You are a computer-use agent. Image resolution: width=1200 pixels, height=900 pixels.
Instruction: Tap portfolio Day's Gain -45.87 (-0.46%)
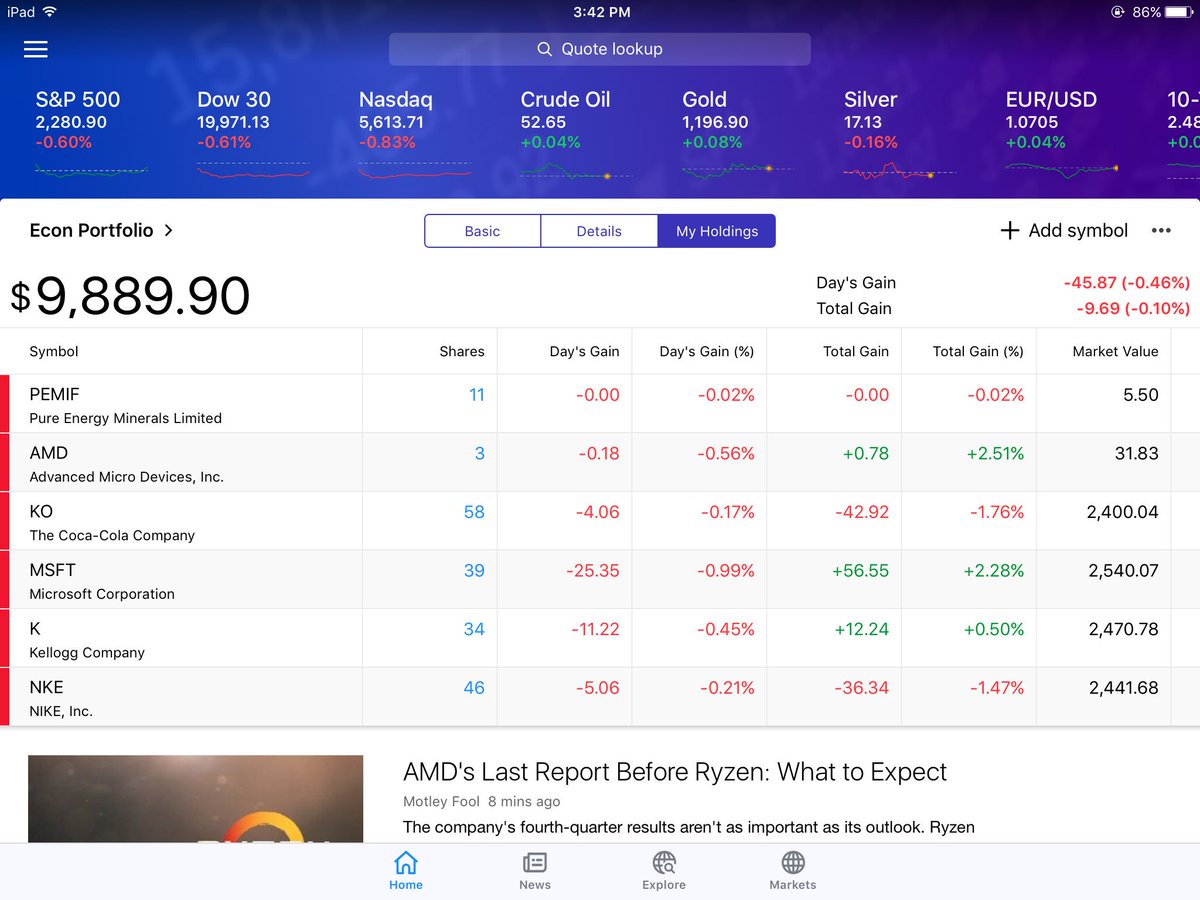click(1127, 283)
